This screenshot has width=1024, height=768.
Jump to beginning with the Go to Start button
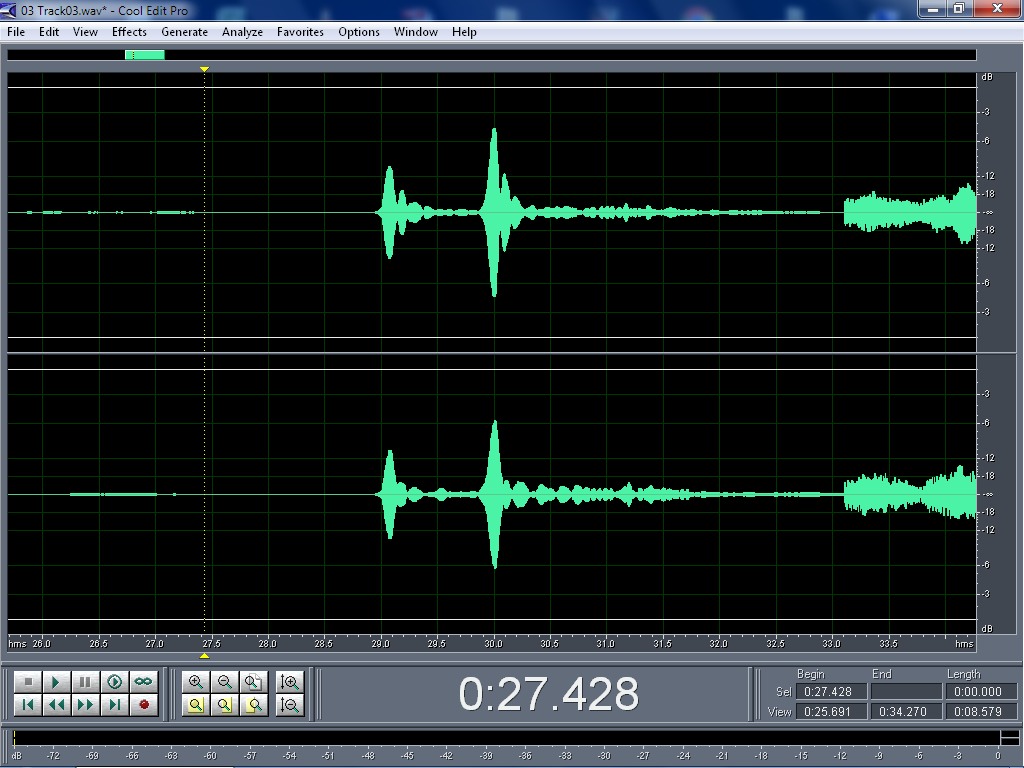28,705
